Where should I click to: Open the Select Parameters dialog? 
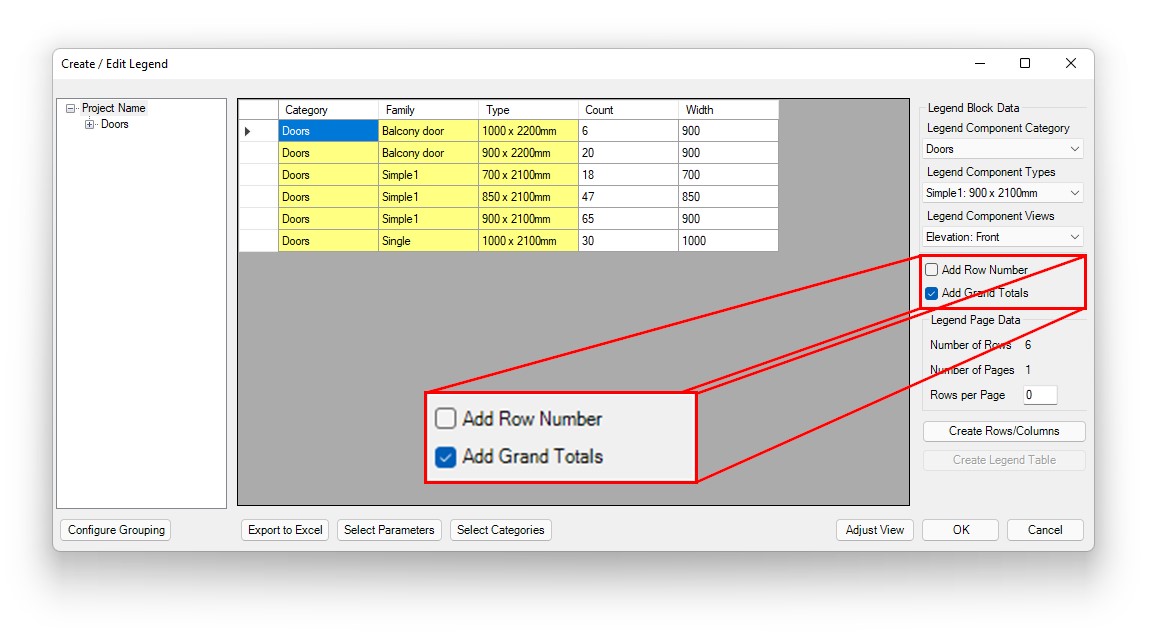tap(389, 530)
